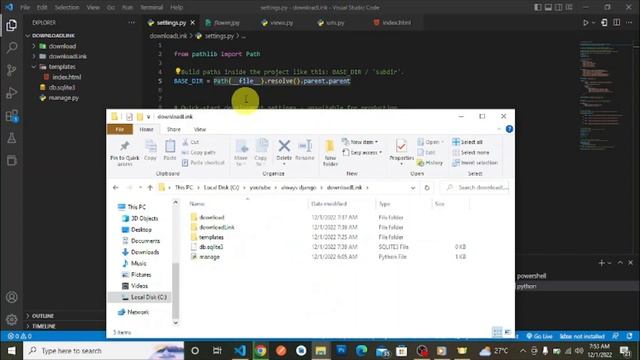Open File Explorer Help question icon
The height and width of the screenshot is (360, 640).
pyautogui.click(x=509, y=129)
